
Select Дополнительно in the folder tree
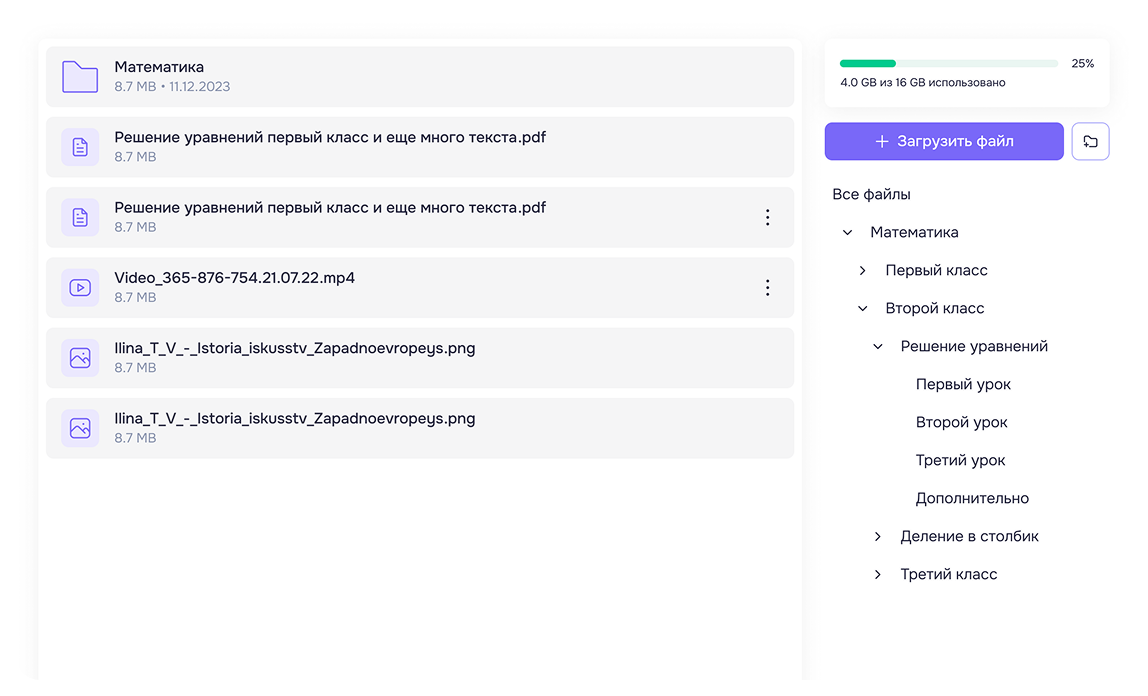971,499
